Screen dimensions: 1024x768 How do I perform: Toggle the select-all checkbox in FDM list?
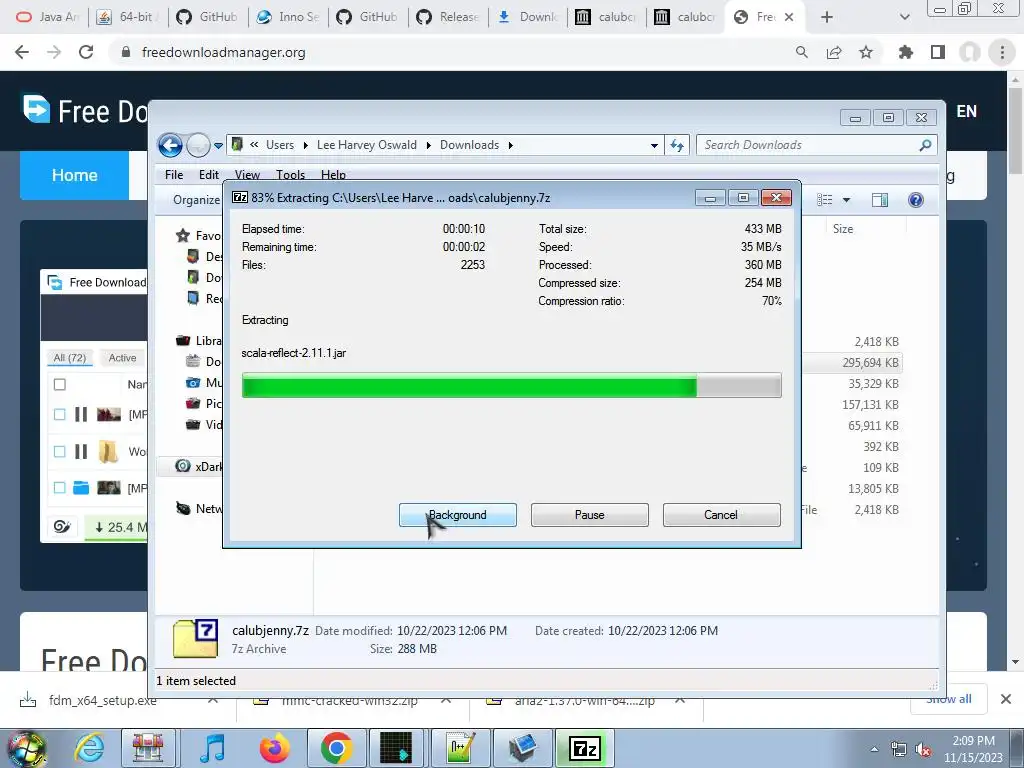pyautogui.click(x=59, y=384)
